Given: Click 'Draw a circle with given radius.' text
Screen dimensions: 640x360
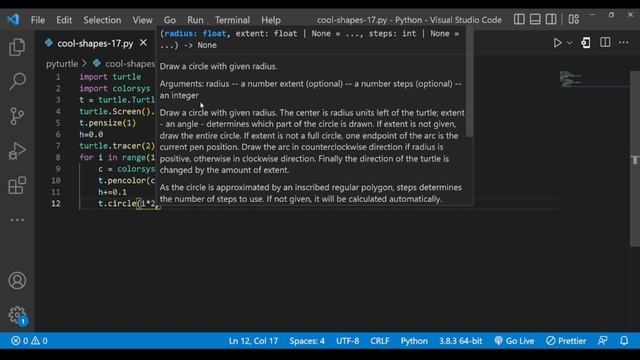Looking at the screenshot, I should click(218, 67).
